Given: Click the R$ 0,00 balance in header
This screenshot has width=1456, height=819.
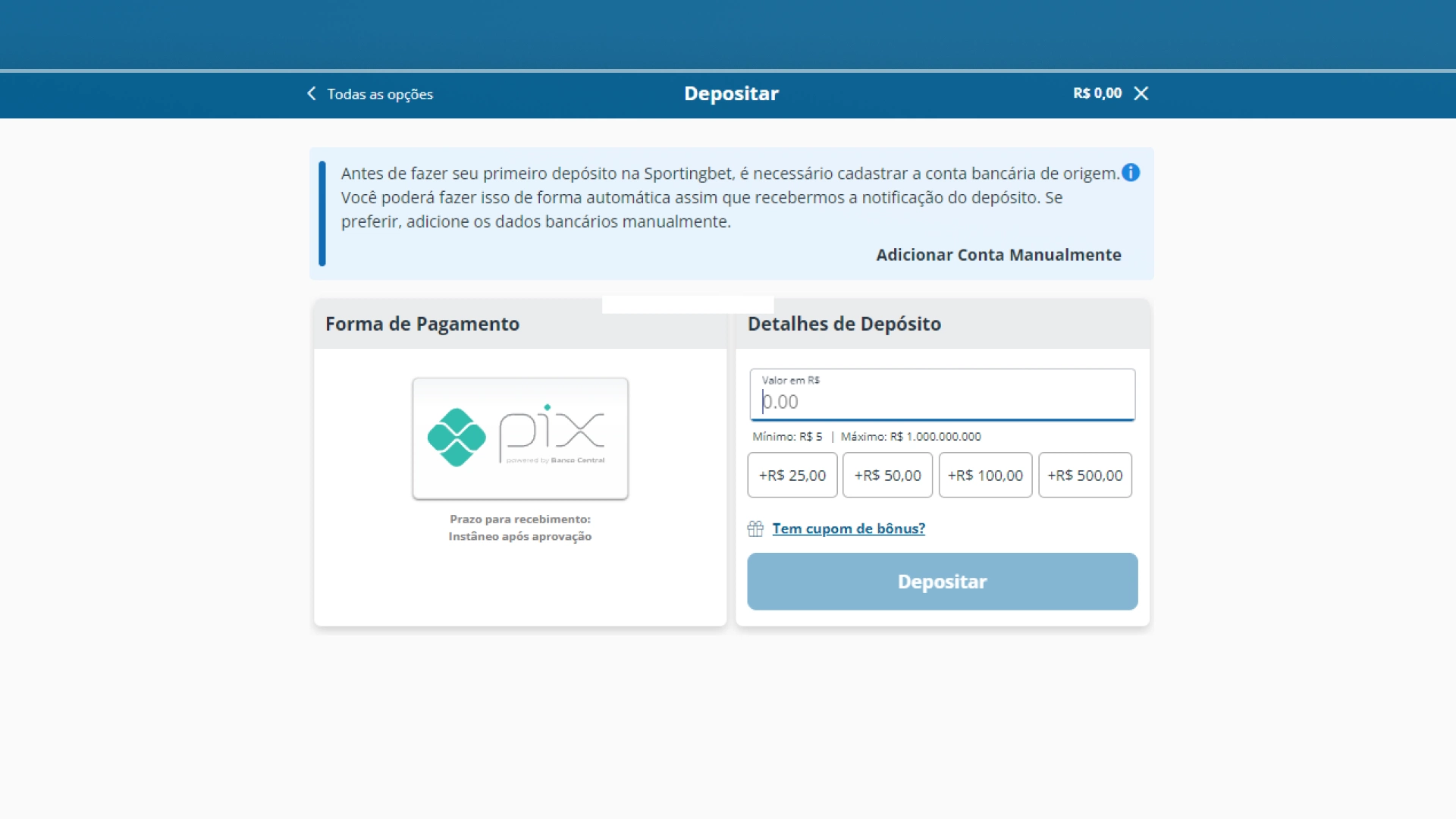Looking at the screenshot, I should coord(1097,93).
